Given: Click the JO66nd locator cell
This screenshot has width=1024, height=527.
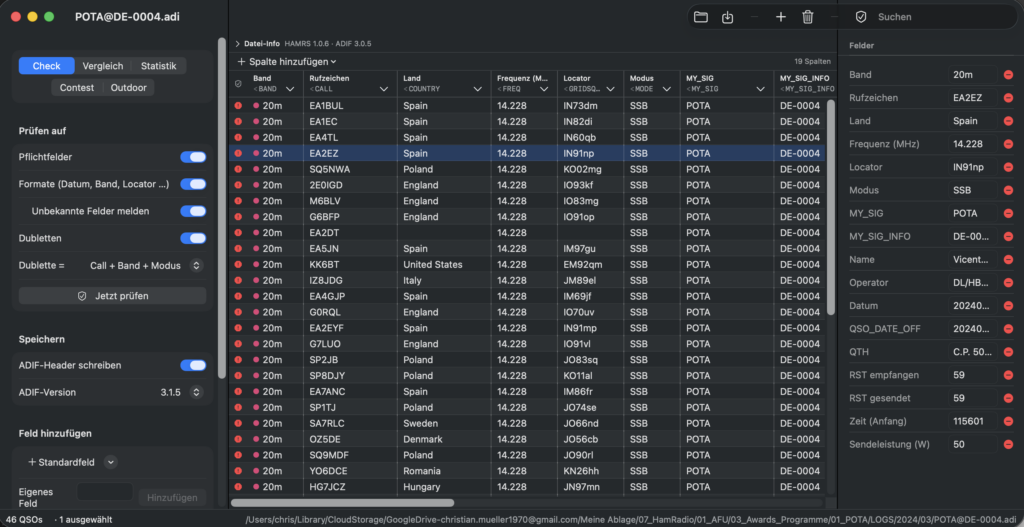Looking at the screenshot, I should tap(580, 423).
